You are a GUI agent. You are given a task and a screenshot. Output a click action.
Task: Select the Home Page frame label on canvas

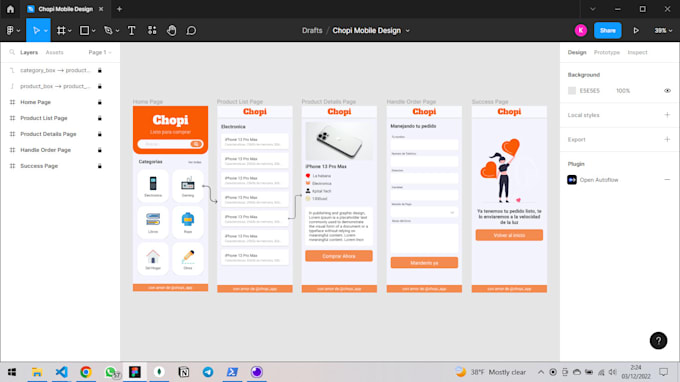(148, 101)
